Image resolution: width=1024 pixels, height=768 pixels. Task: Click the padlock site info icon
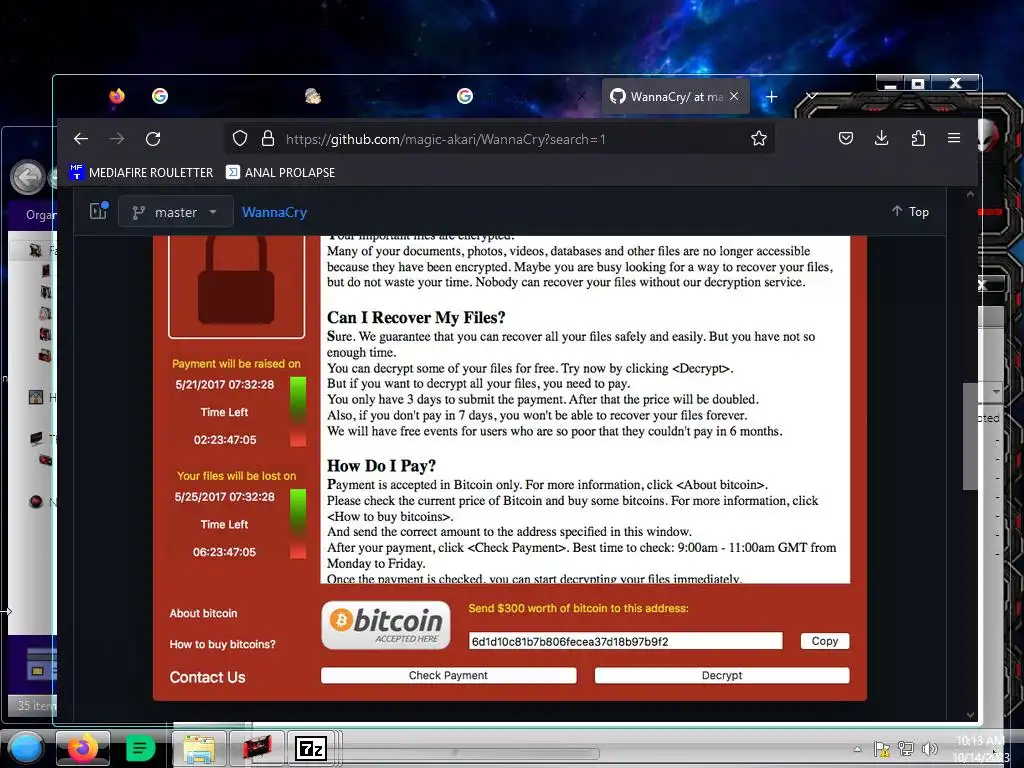[268, 138]
